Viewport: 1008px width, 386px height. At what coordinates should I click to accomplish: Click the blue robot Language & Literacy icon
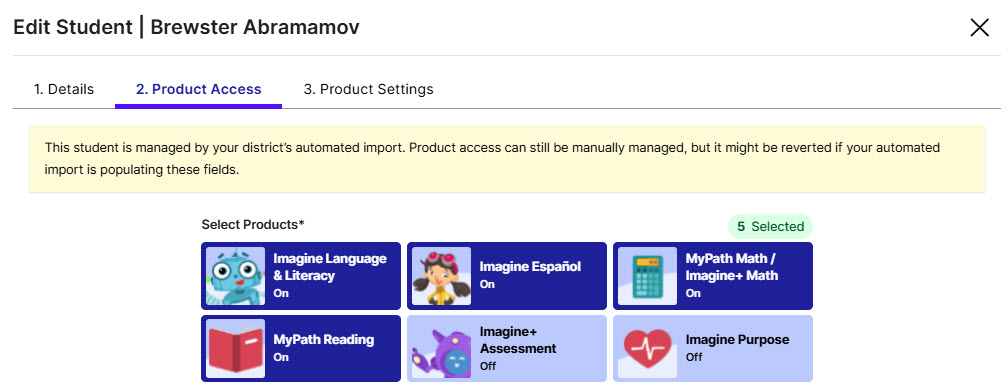point(235,276)
